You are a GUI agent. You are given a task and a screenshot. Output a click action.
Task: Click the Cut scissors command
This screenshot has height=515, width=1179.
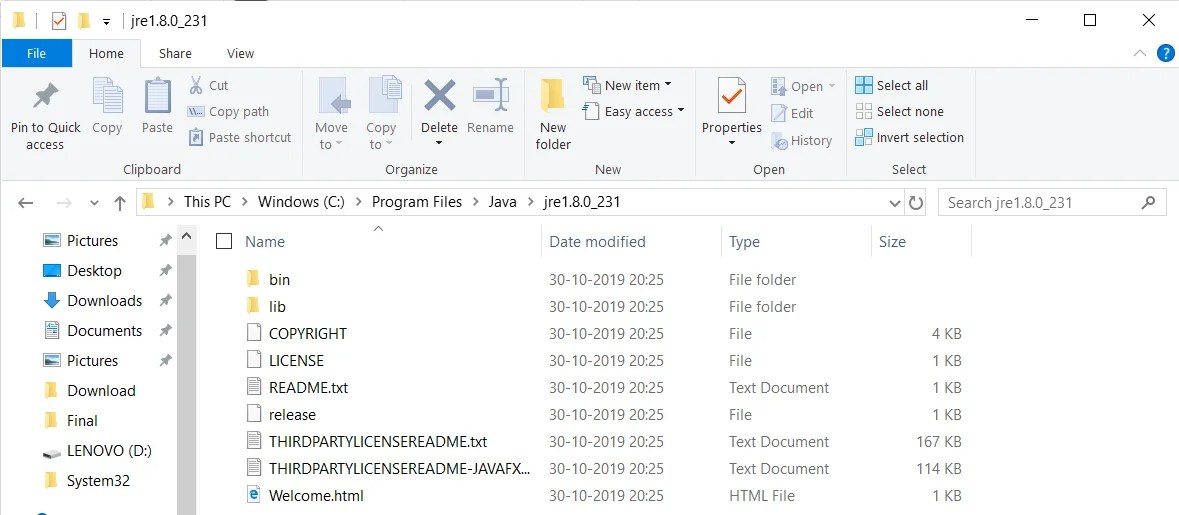[x=208, y=86]
